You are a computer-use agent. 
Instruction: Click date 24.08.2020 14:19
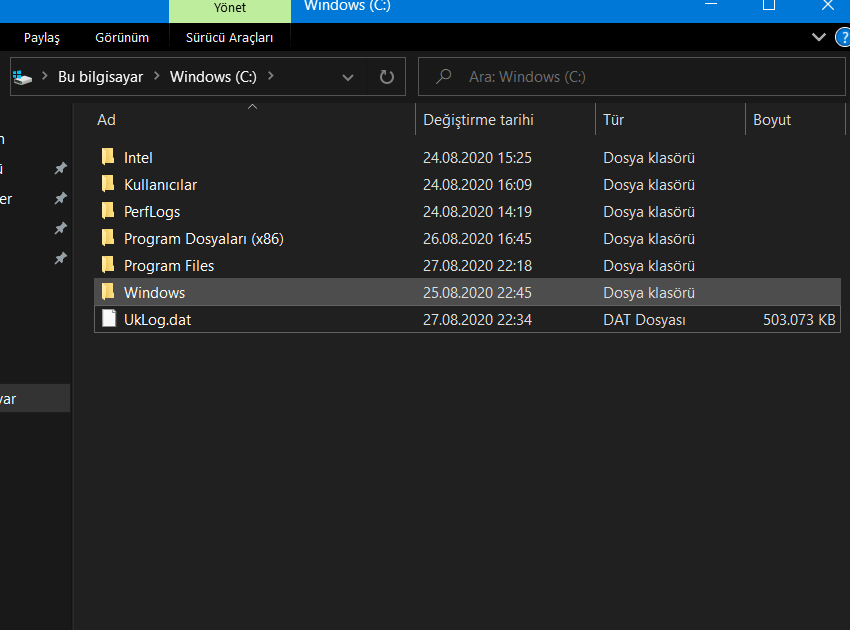pos(477,212)
